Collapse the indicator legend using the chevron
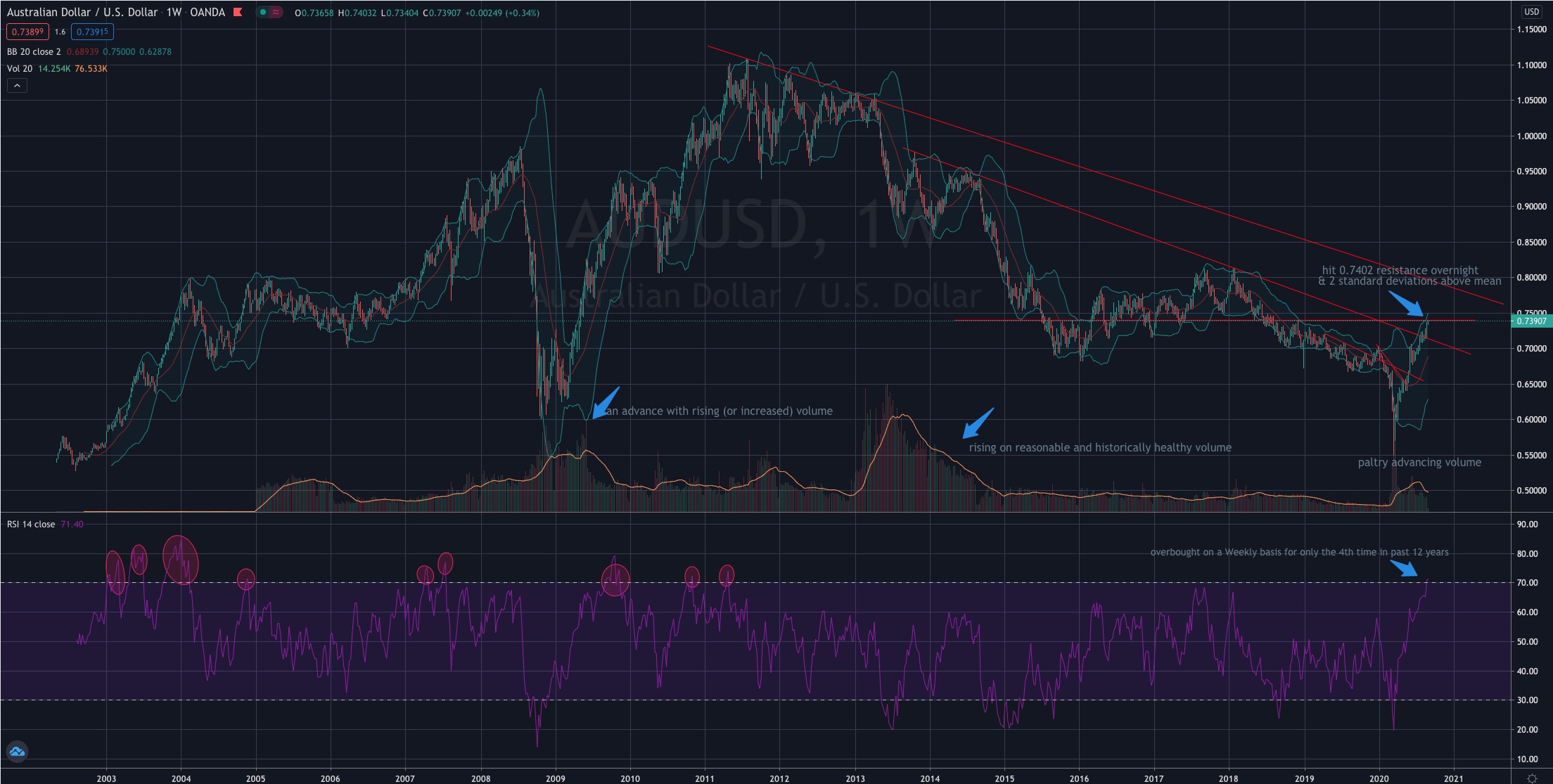1553x784 pixels. click(17, 85)
